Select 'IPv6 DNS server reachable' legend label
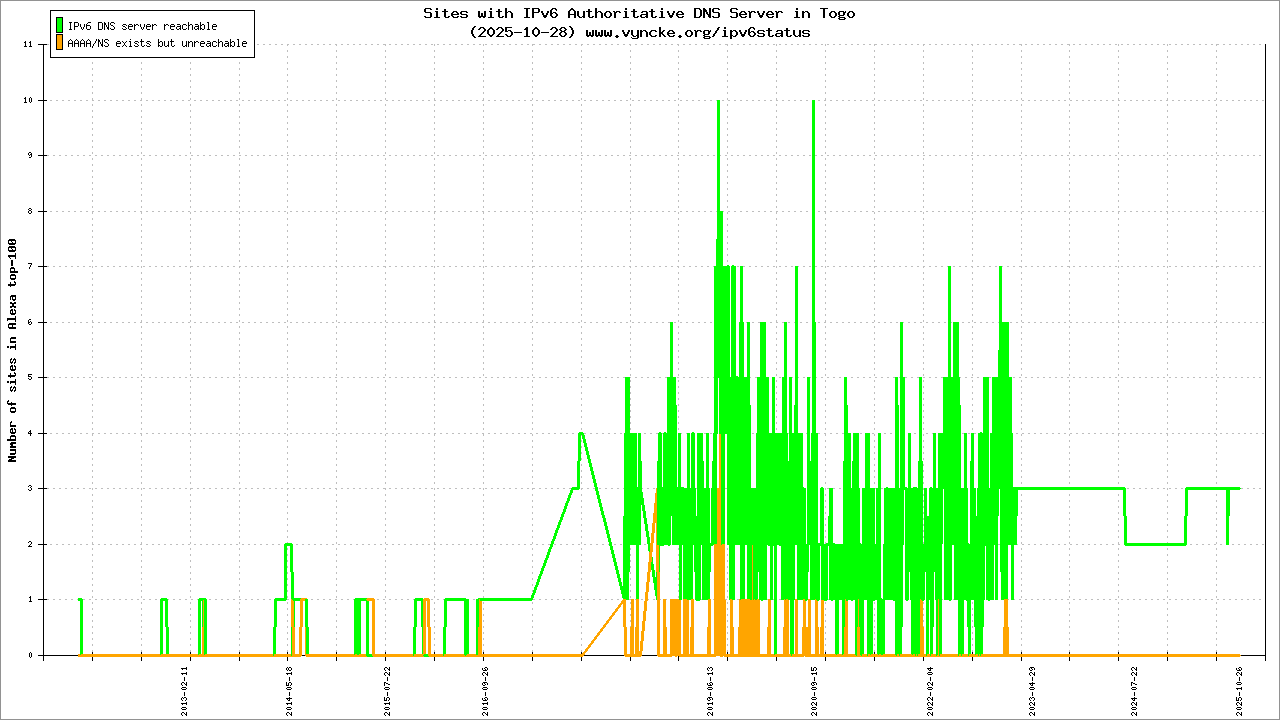The image size is (1280, 720). pos(142,26)
